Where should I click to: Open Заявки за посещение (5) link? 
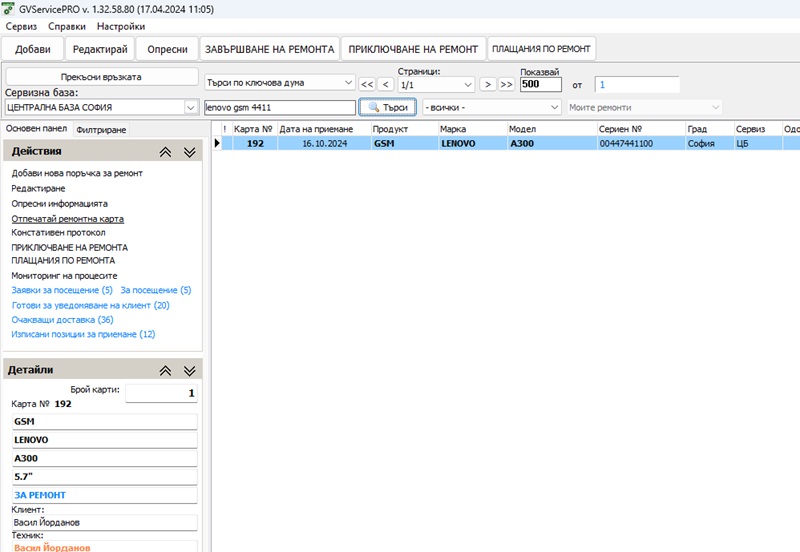tap(62, 290)
